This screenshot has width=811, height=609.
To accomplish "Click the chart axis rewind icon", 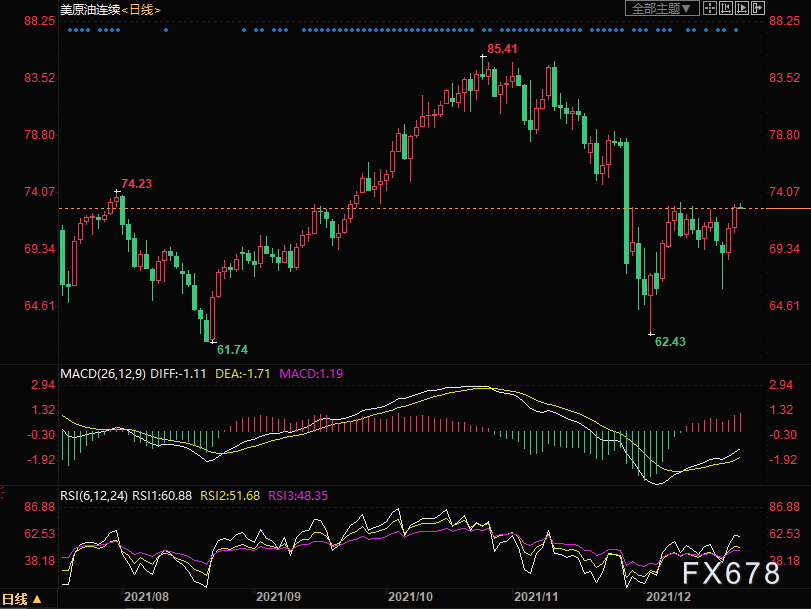I will [726, 8].
